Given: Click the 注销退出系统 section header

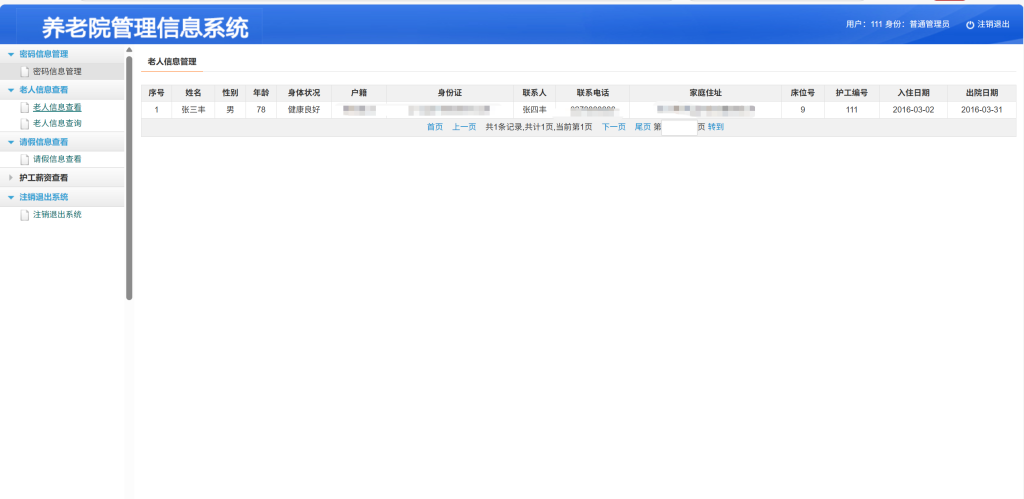Looking at the screenshot, I should pyautogui.click(x=62, y=197).
